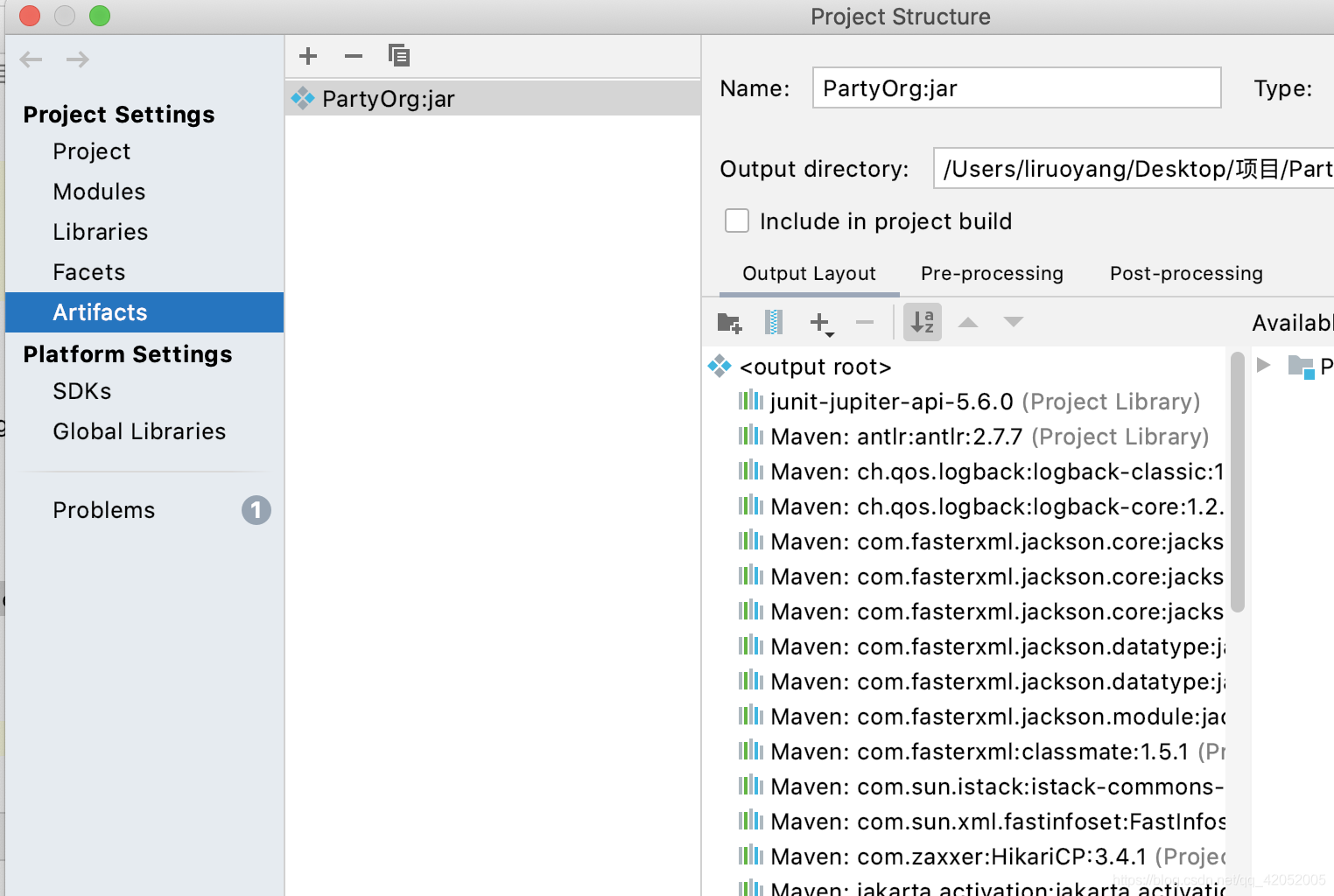Click the artifact Name input field
This screenshot has height=896, width=1334.
[1016, 87]
